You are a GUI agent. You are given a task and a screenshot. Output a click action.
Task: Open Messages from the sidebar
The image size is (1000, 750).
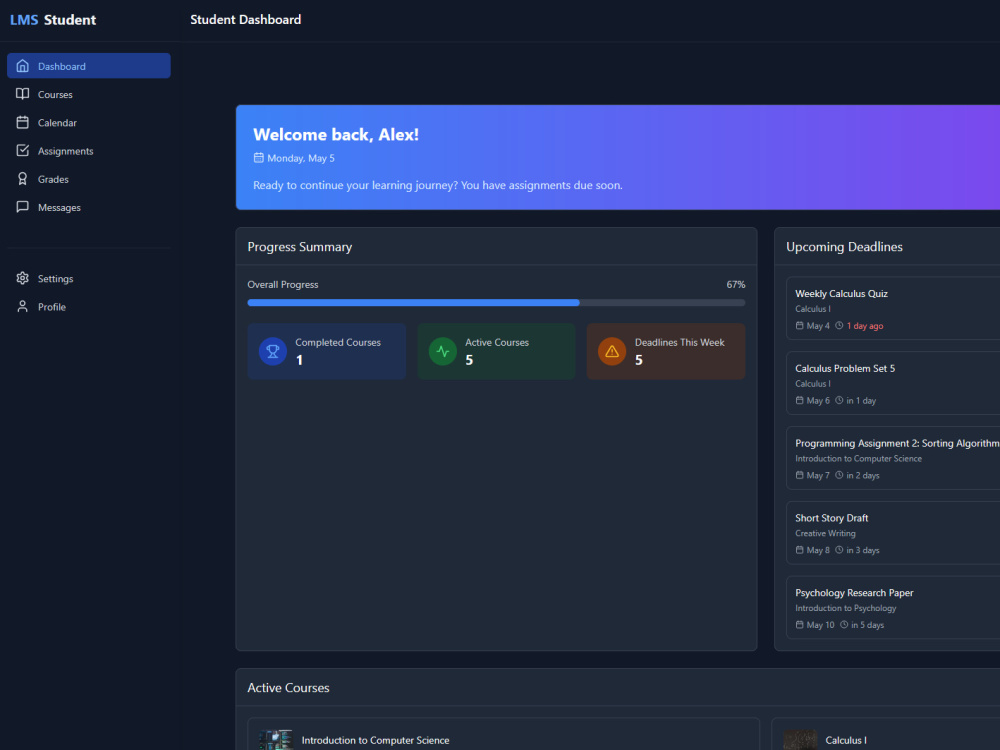coord(89,207)
